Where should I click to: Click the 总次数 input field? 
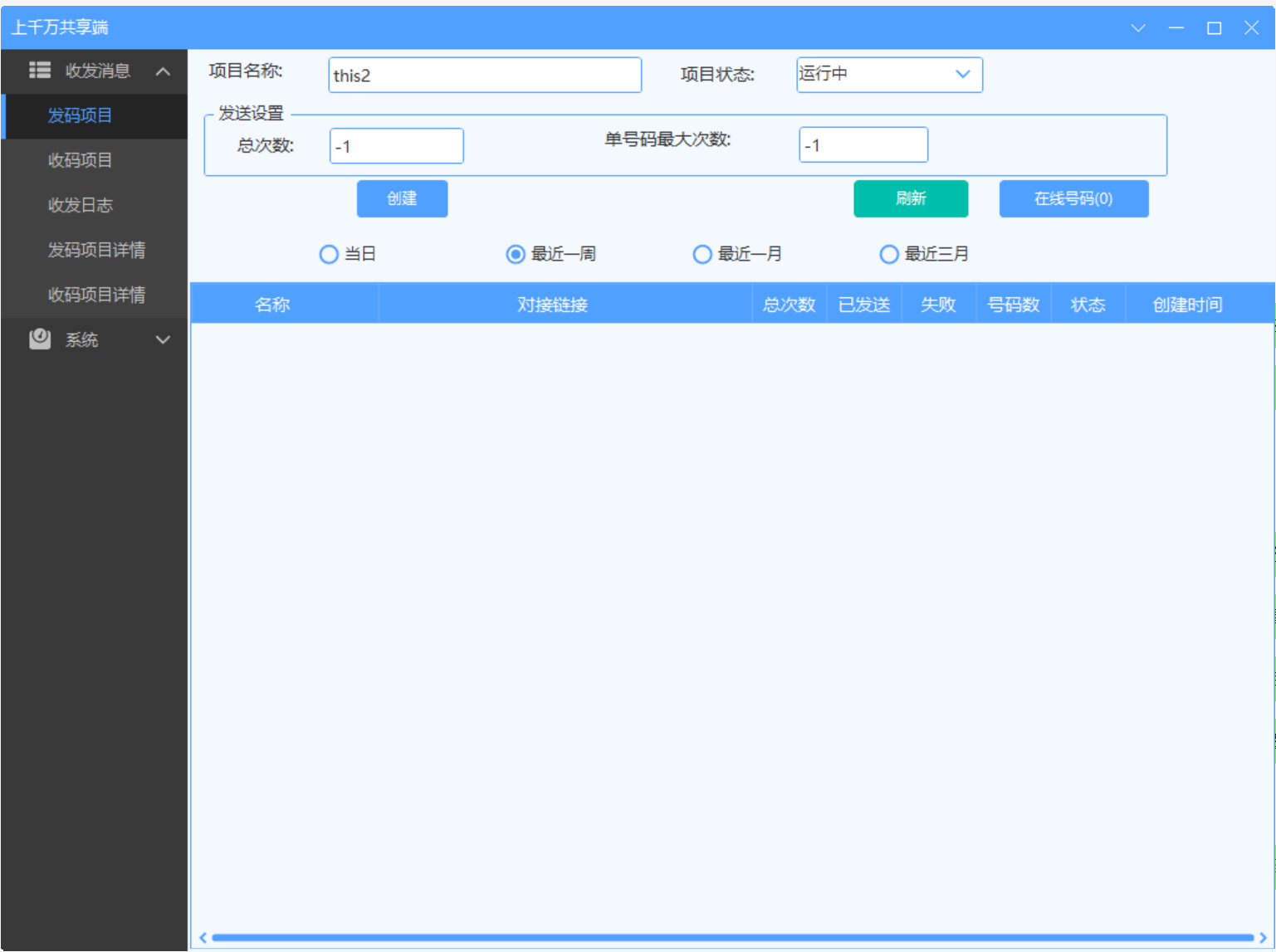click(397, 146)
